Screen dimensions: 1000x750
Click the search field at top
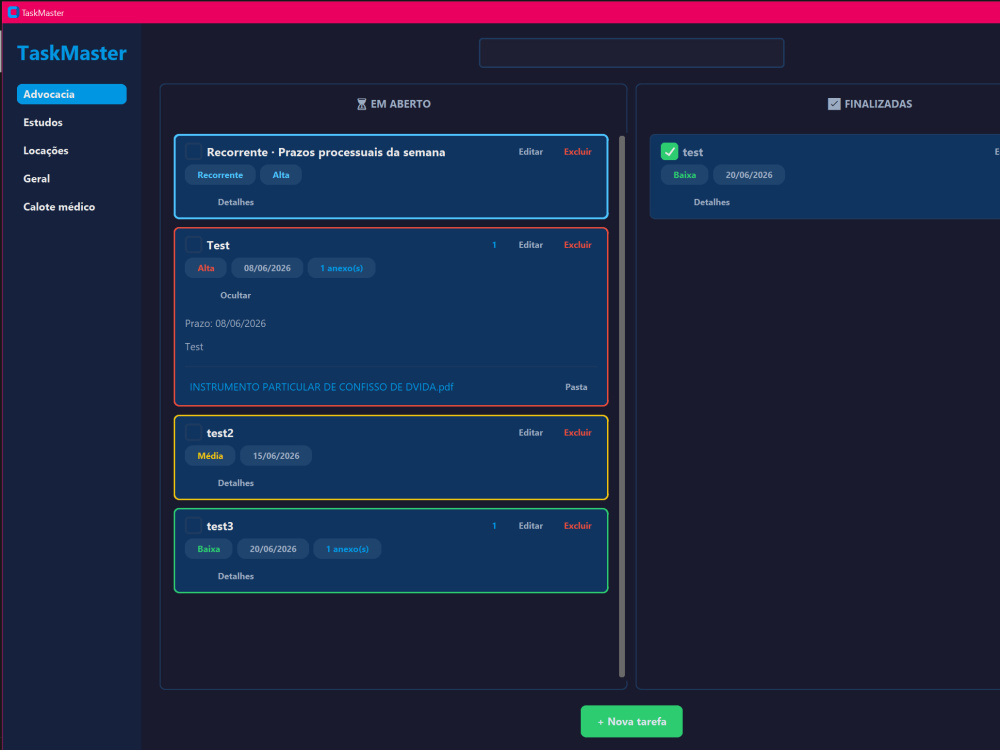631,53
